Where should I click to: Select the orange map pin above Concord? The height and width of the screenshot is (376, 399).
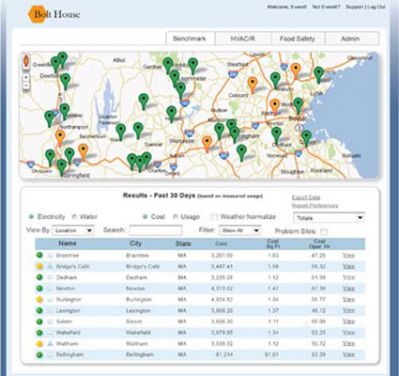coord(253,84)
